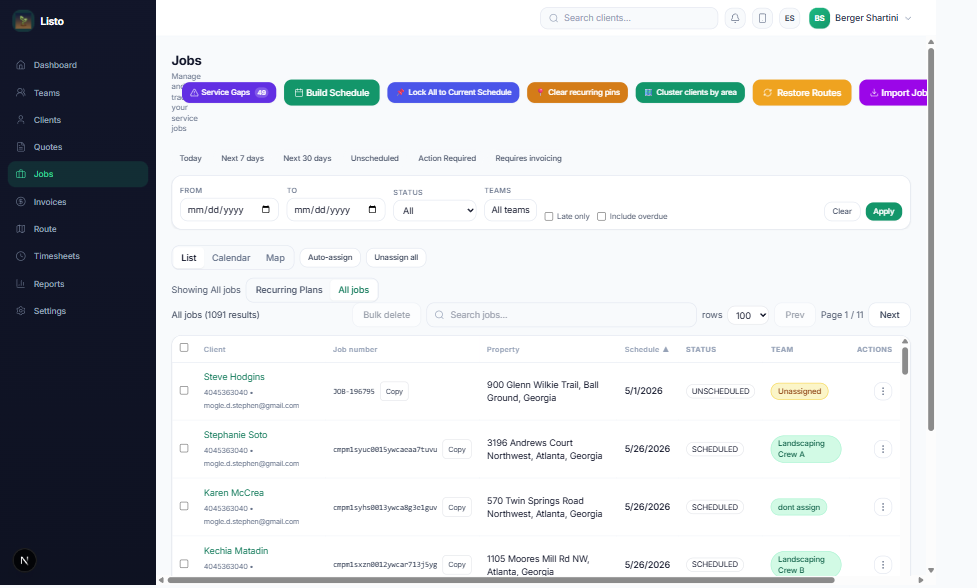Open Settings from sidebar
The image size is (977, 588).
click(x=78, y=311)
